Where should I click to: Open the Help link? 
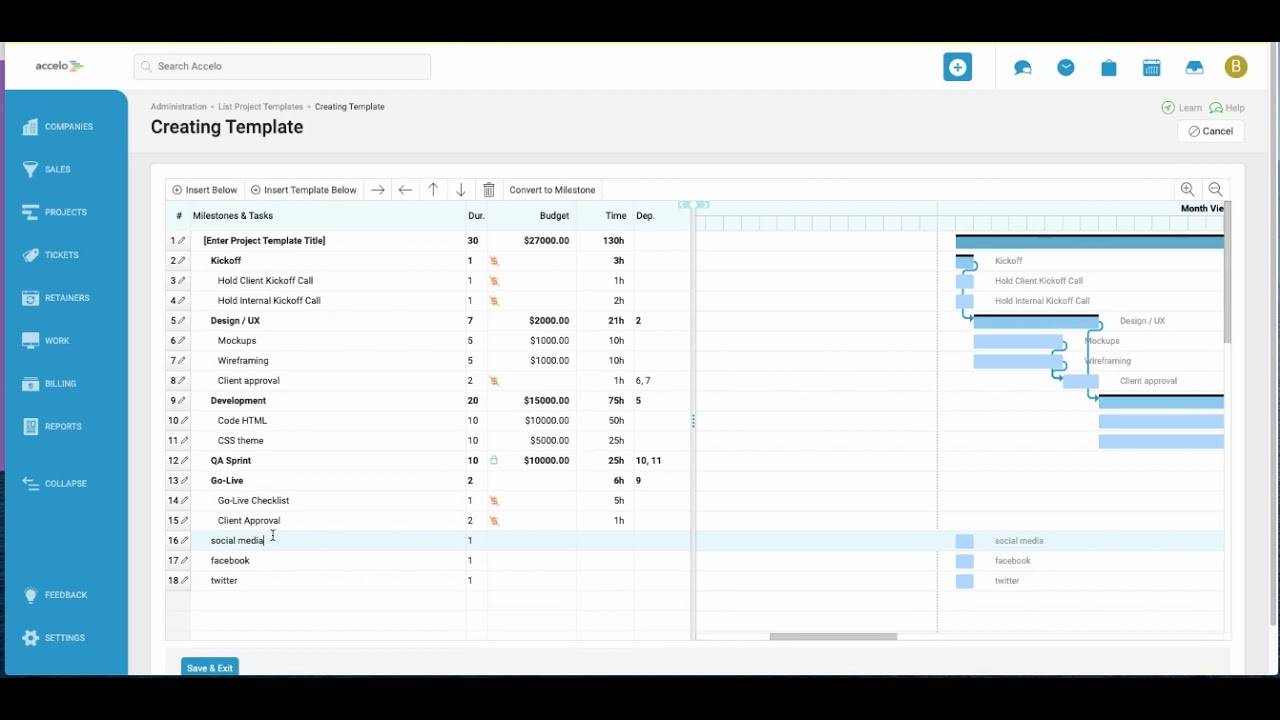(x=1227, y=108)
